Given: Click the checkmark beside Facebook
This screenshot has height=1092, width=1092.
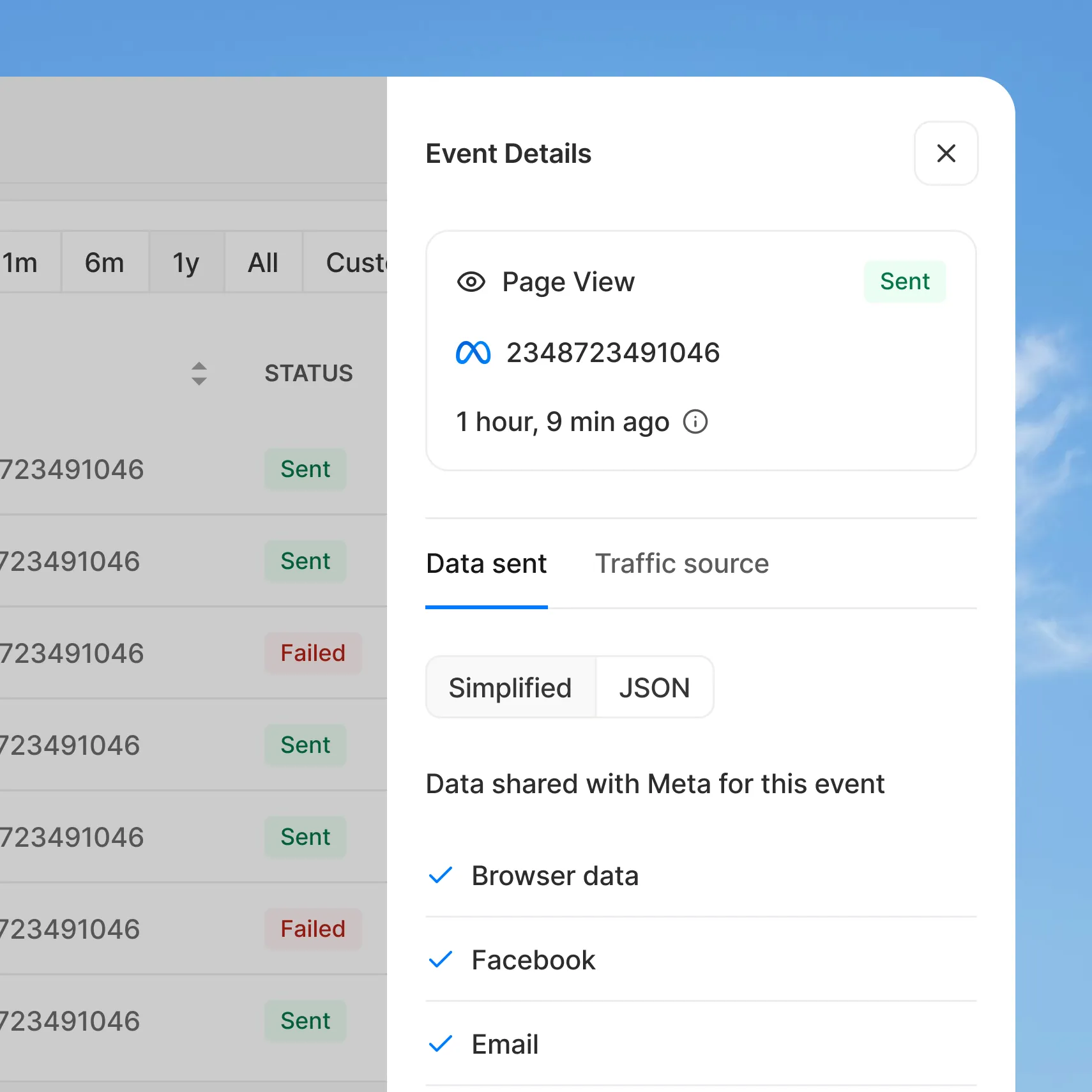Looking at the screenshot, I should point(441,959).
